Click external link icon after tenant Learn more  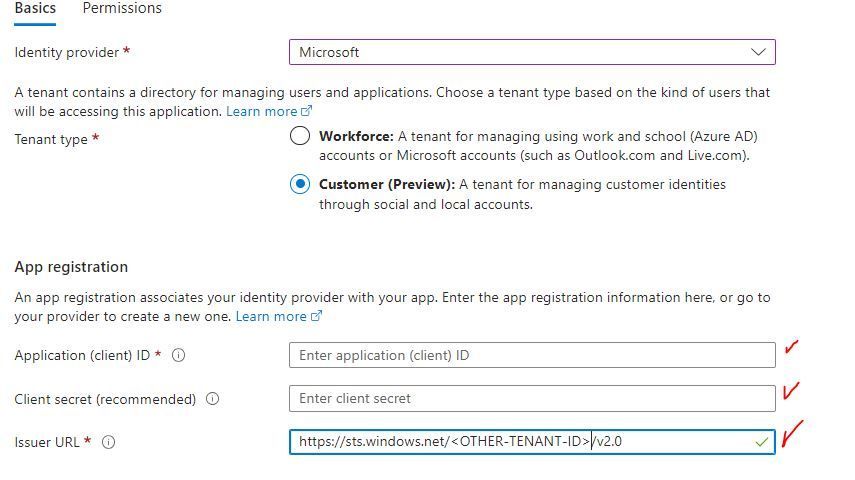[307, 111]
